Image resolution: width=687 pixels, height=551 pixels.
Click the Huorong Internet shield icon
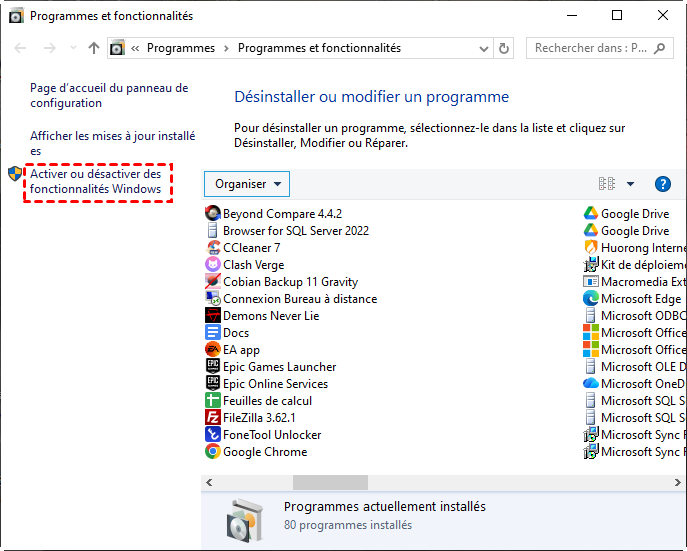tap(591, 247)
